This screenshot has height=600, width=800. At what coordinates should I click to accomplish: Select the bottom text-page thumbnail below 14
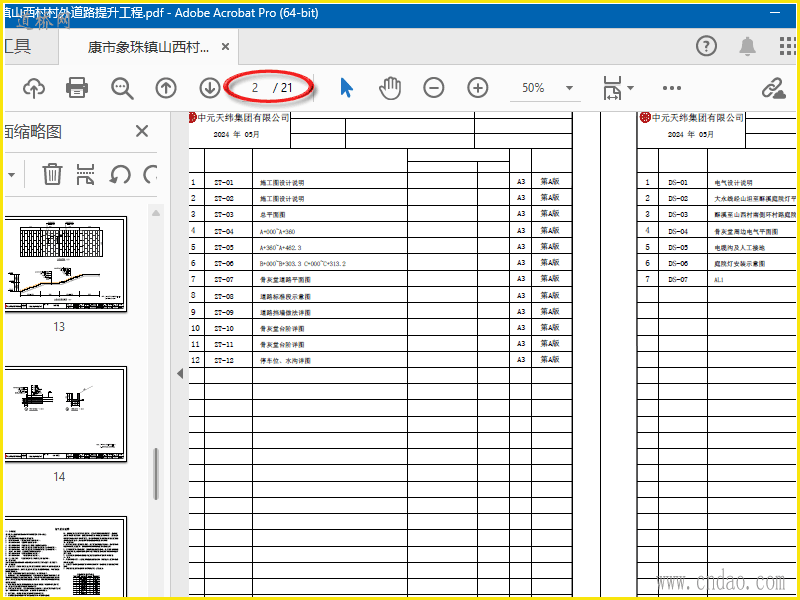(x=65, y=556)
